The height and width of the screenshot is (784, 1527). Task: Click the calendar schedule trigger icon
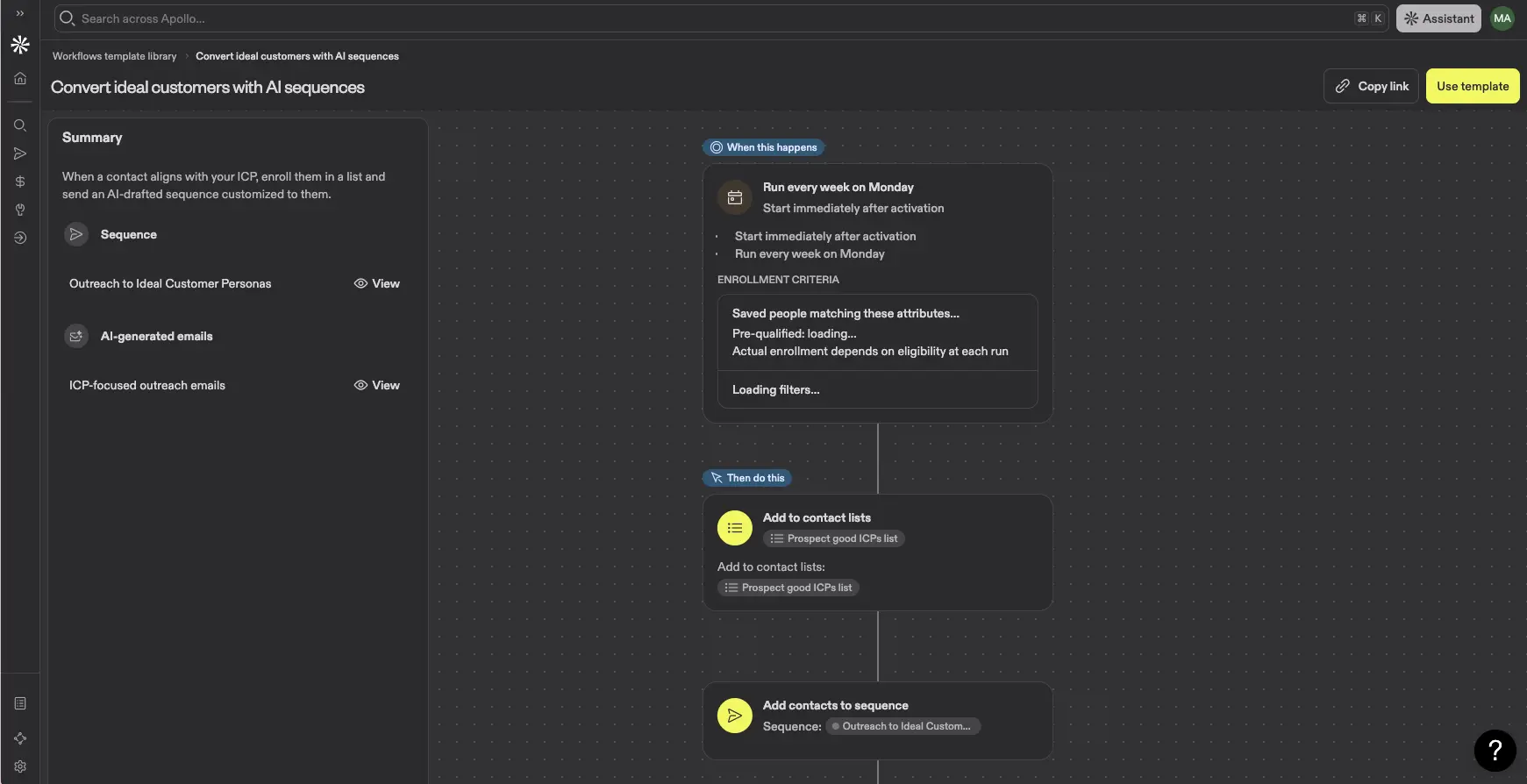735,197
